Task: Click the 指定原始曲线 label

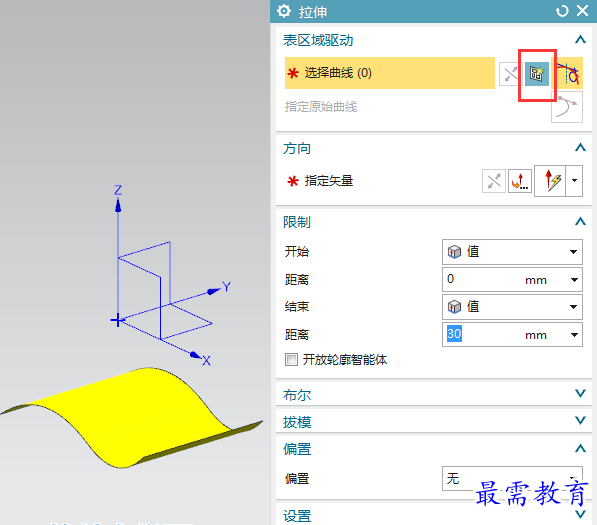Action: click(x=321, y=107)
